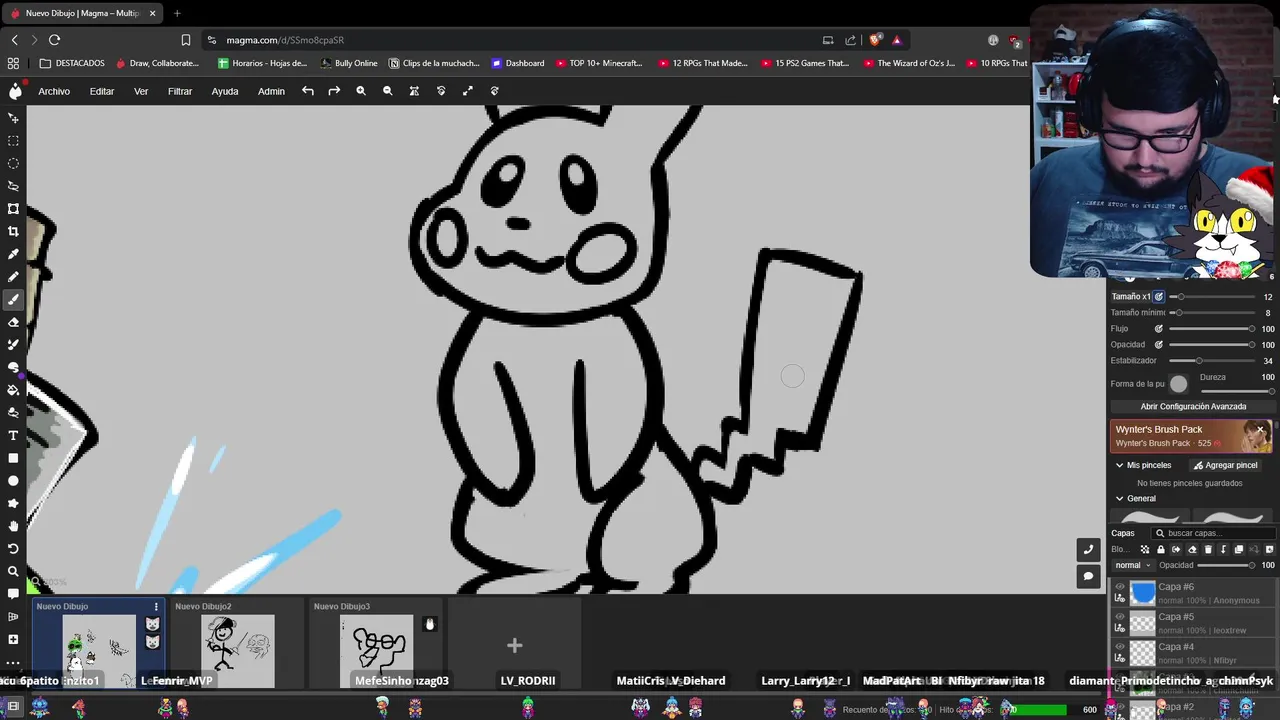Select the transform tool
This screenshot has width=1280, height=720.
pos(13,209)
